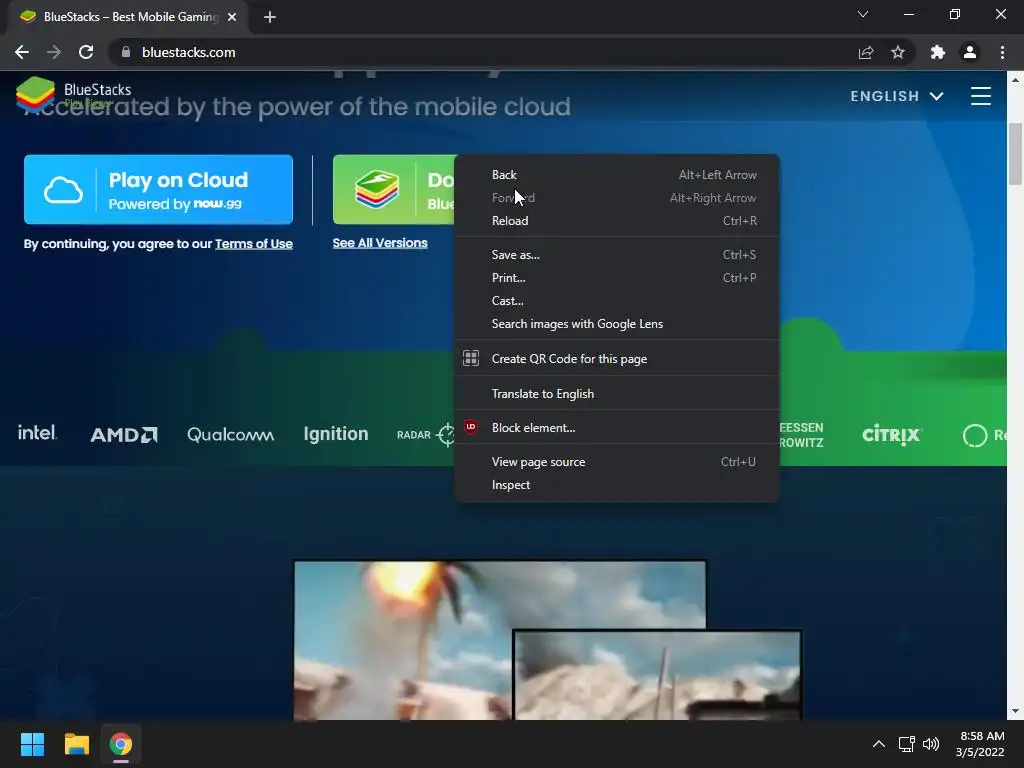Click the gameplay video thumbnail

pos(547,640)
